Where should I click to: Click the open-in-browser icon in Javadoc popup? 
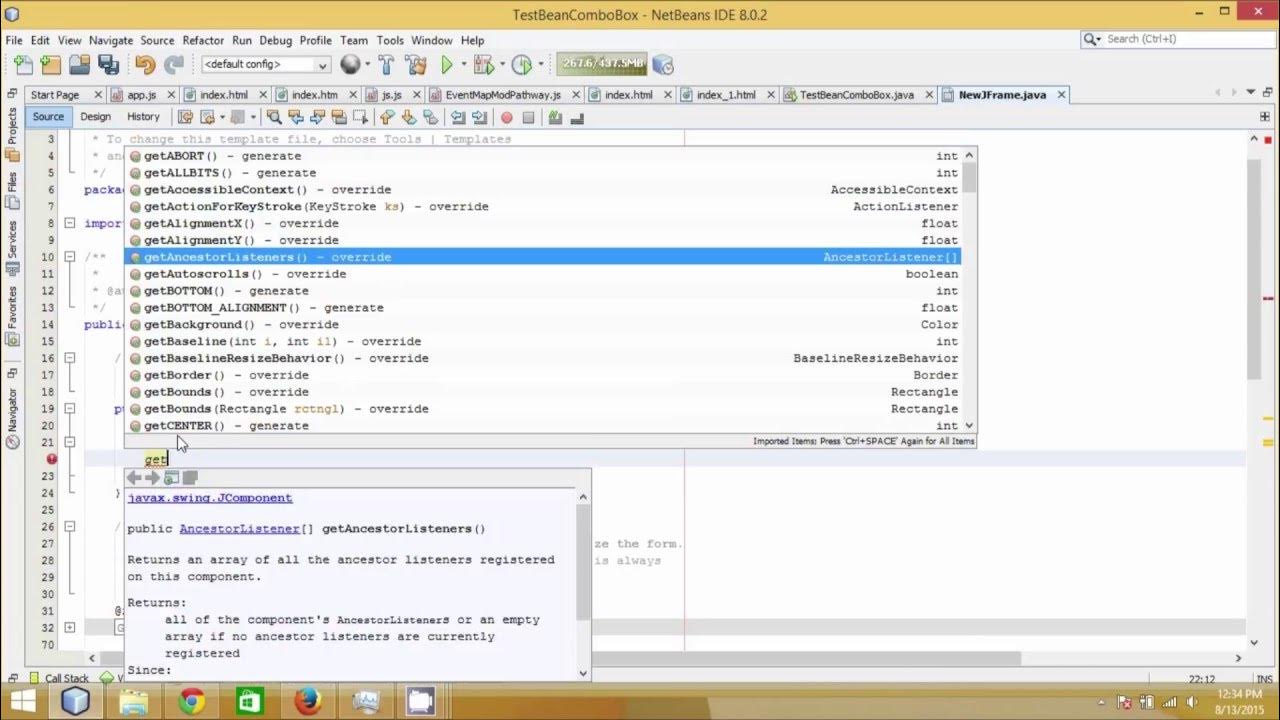pos(171,478)
